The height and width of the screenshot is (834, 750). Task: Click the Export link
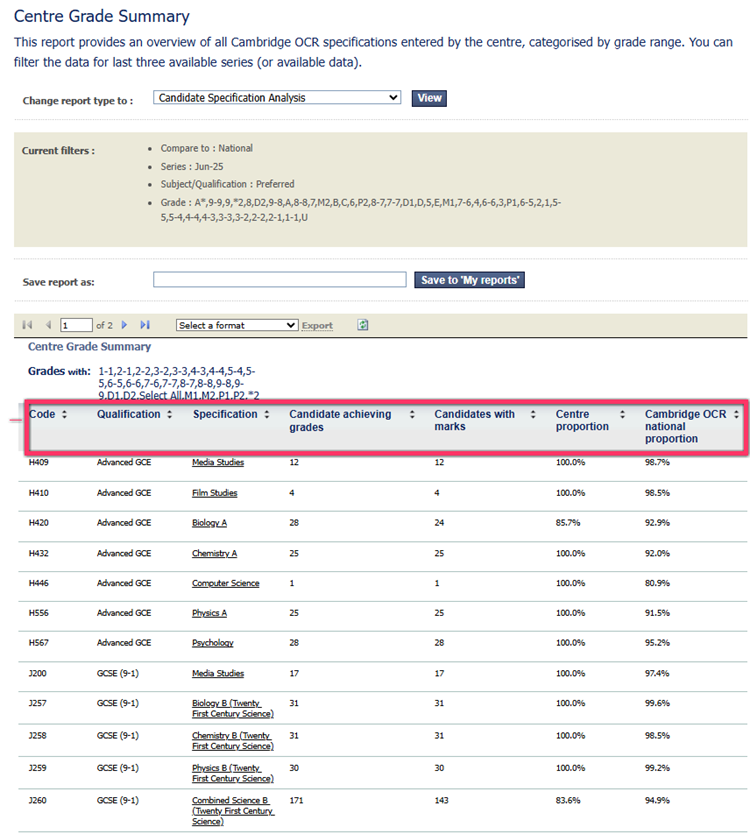(317, 326)
